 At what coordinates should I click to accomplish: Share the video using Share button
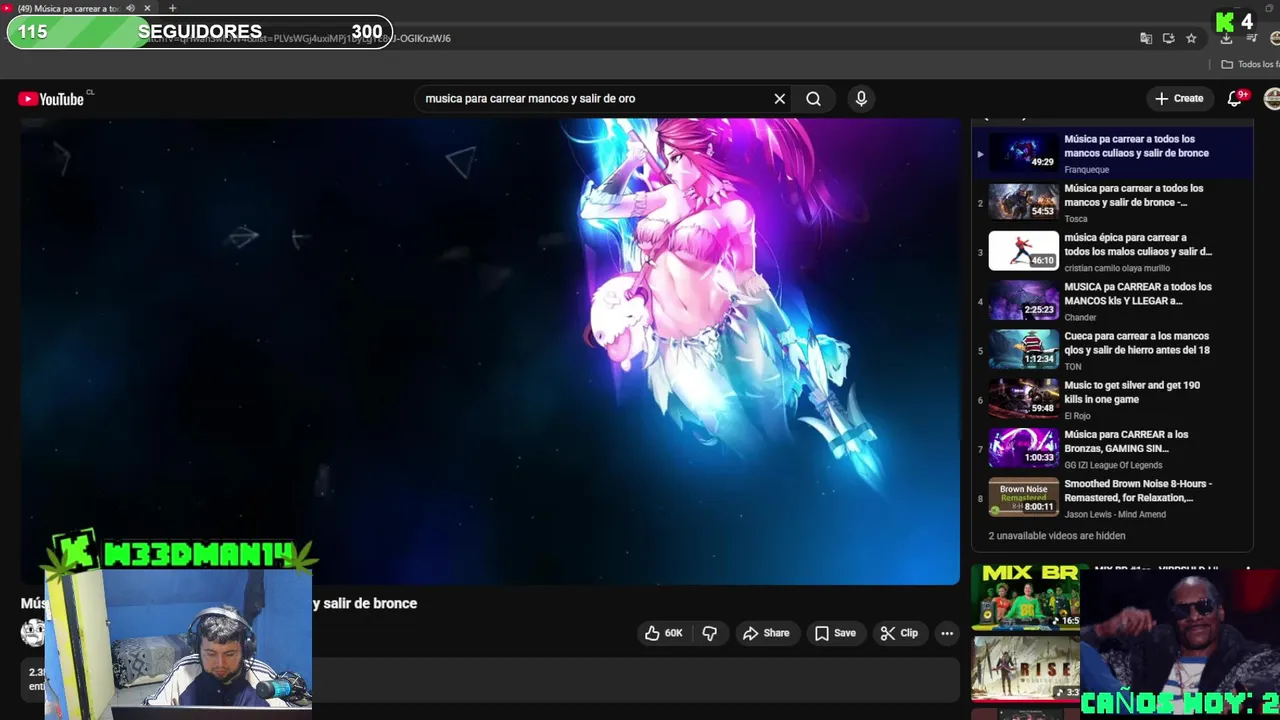[x=766, y=633]
